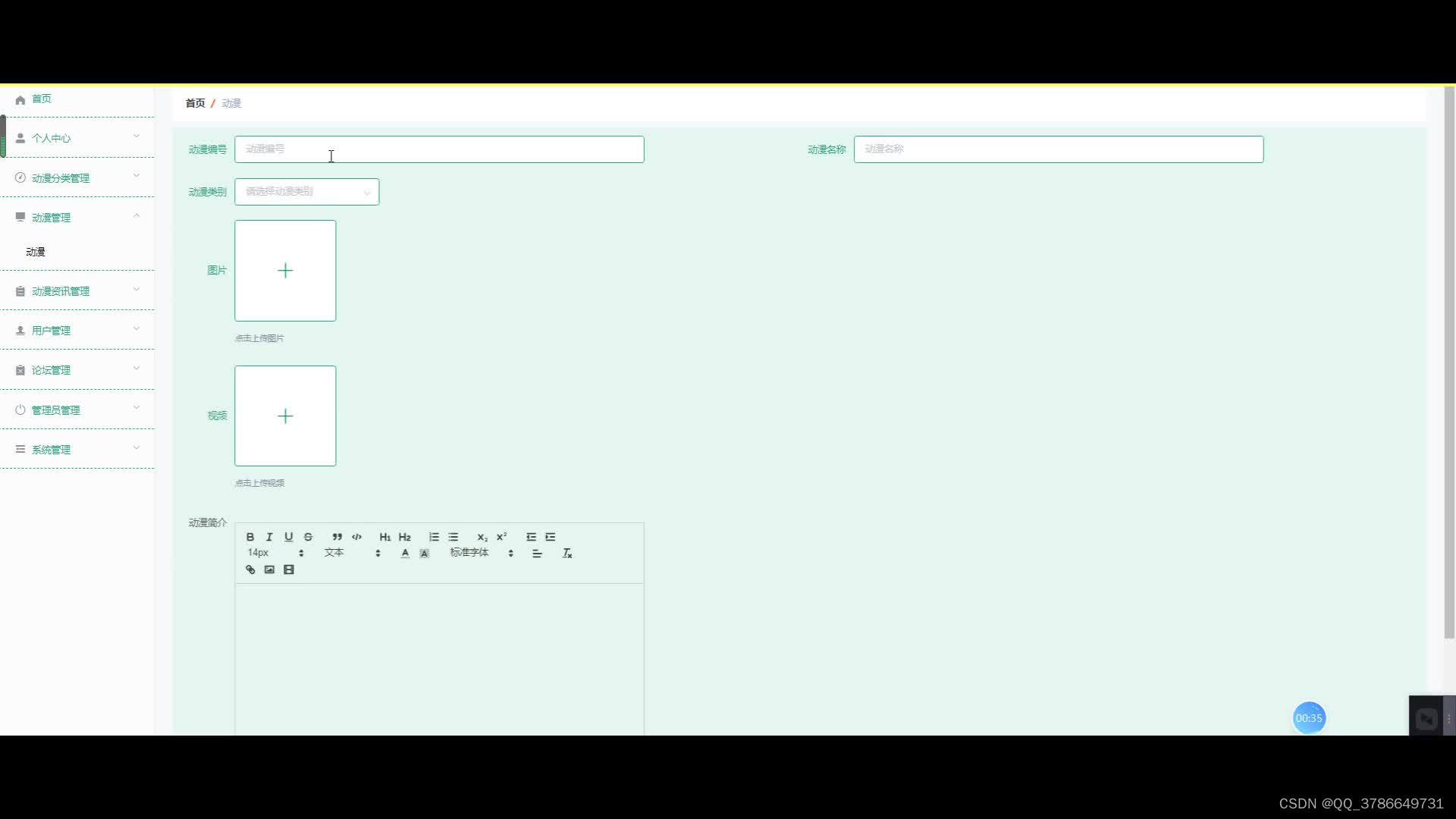Screen dimensions: 1456x819
Task: Click the 动漫 breadcrumb text
Action: click(x=231, y=103)
